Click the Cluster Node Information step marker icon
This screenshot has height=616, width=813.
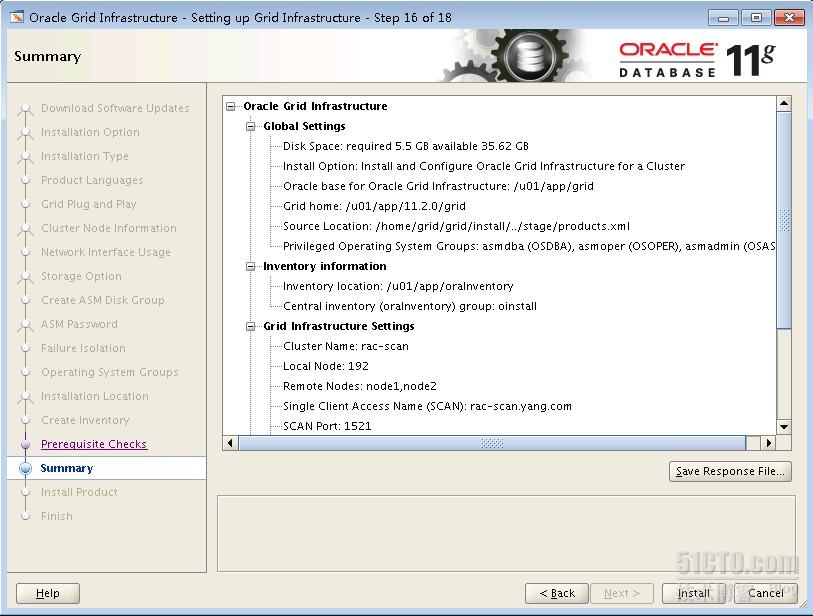[x=25, y=229]
